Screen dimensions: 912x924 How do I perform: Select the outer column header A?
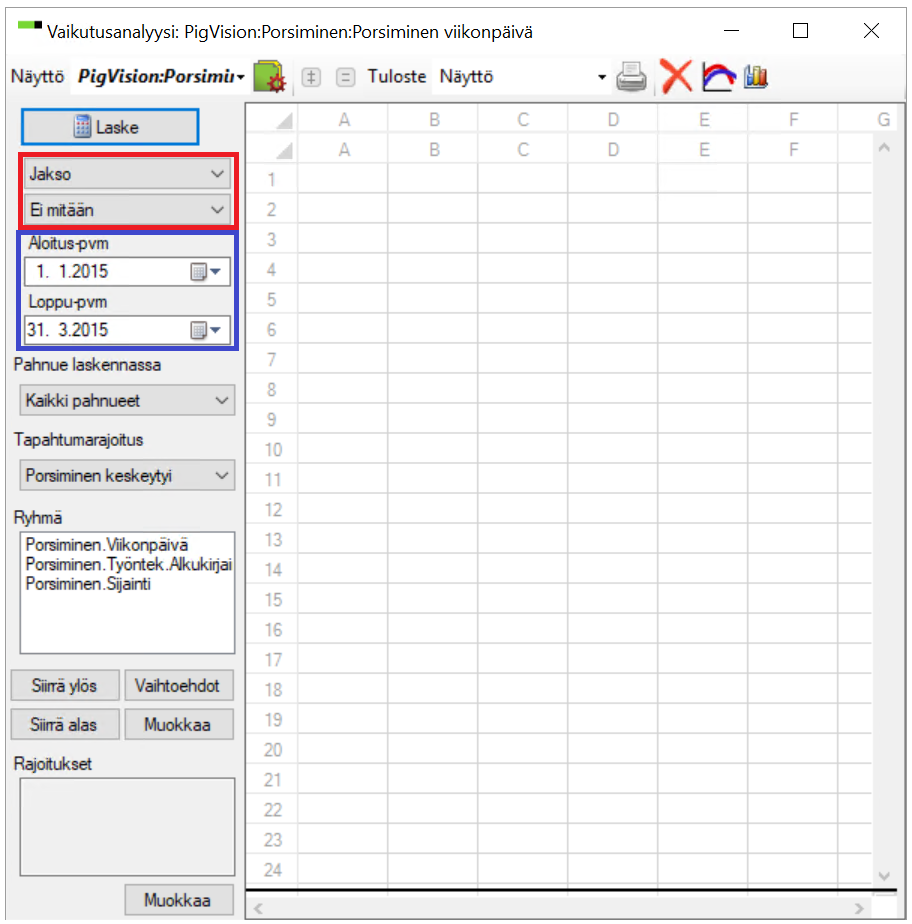pyautogui.click(x=344, y=120)
